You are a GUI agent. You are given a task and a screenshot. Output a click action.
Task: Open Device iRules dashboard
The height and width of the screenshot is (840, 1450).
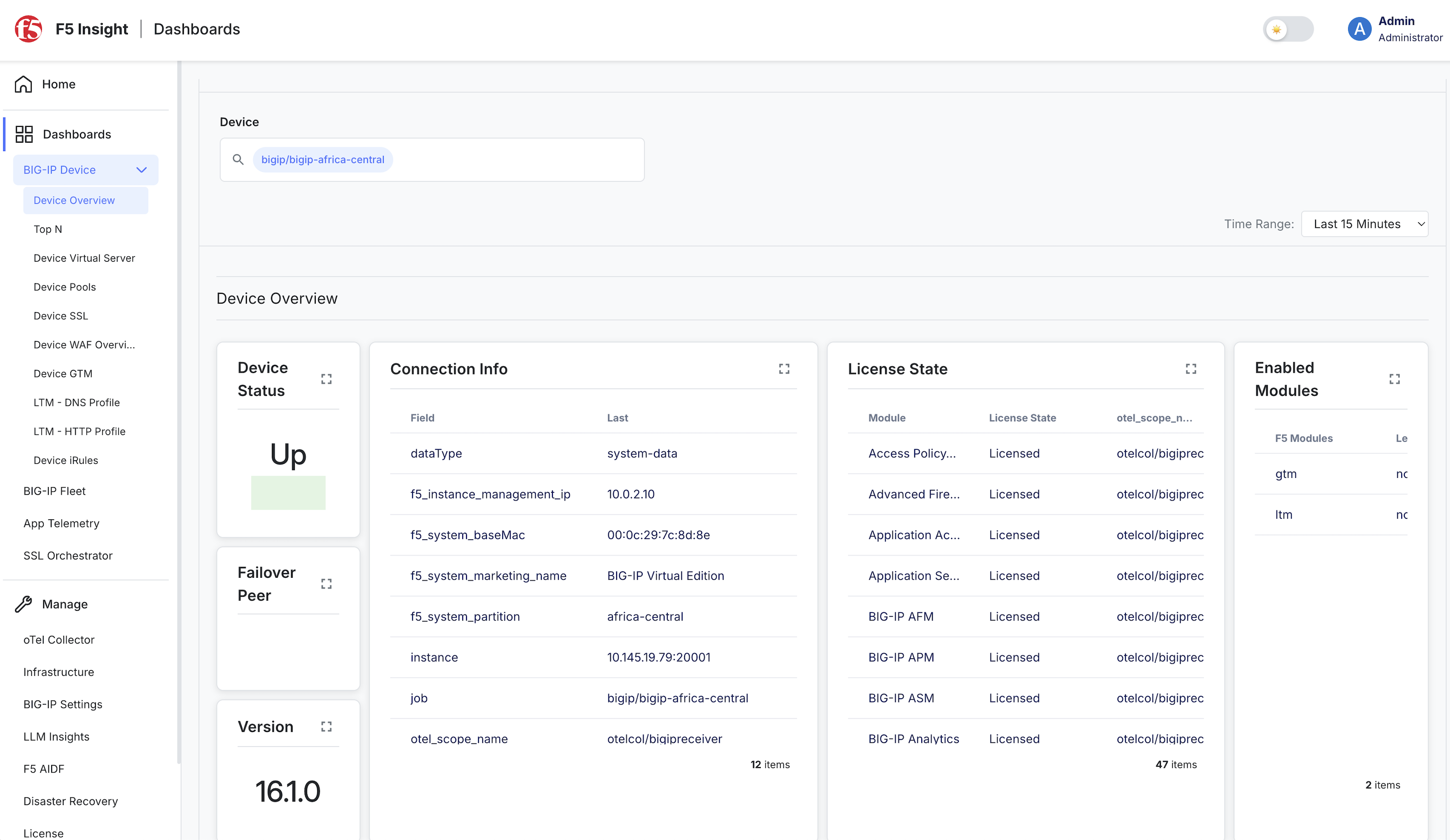click(x=66, y=460)
